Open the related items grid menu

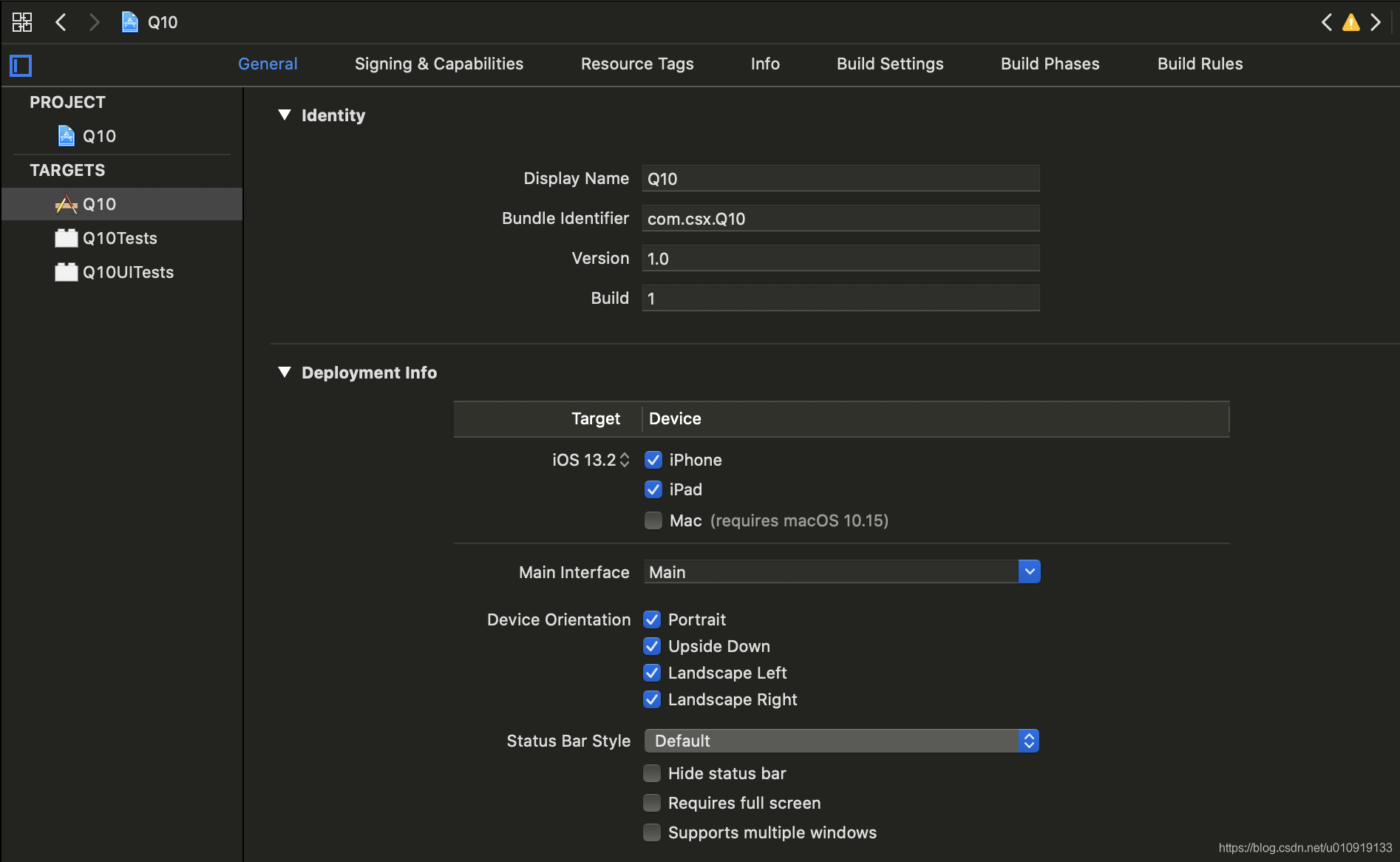(22, 22)
